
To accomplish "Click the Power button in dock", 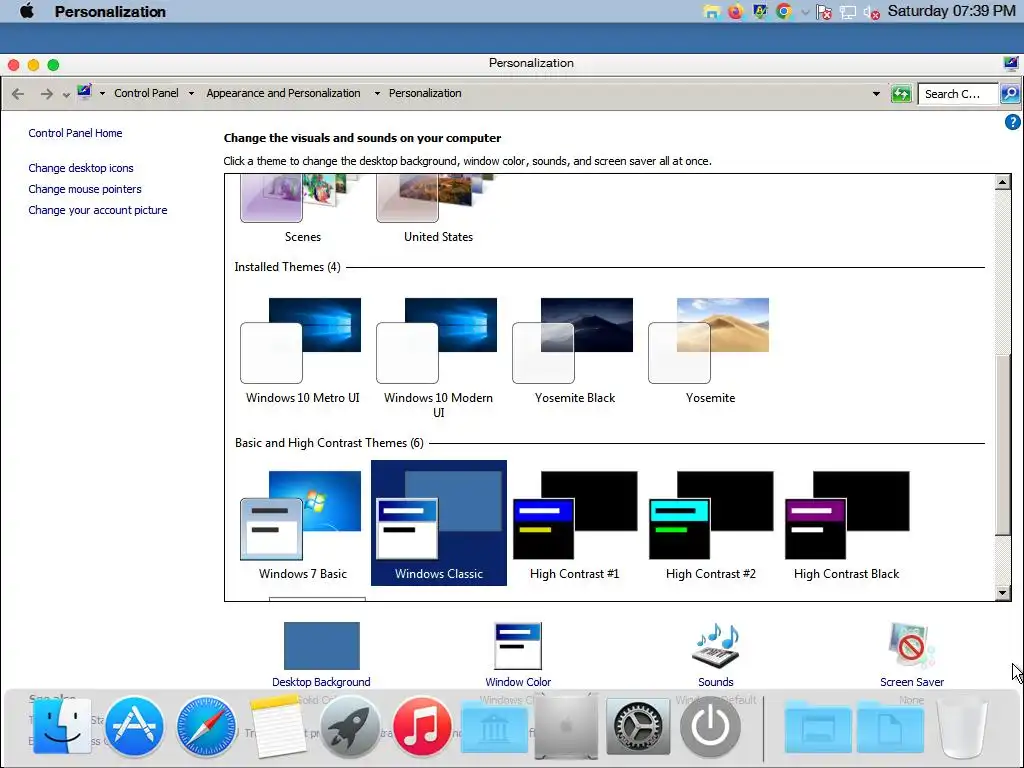I will click(x=711, y=726).
